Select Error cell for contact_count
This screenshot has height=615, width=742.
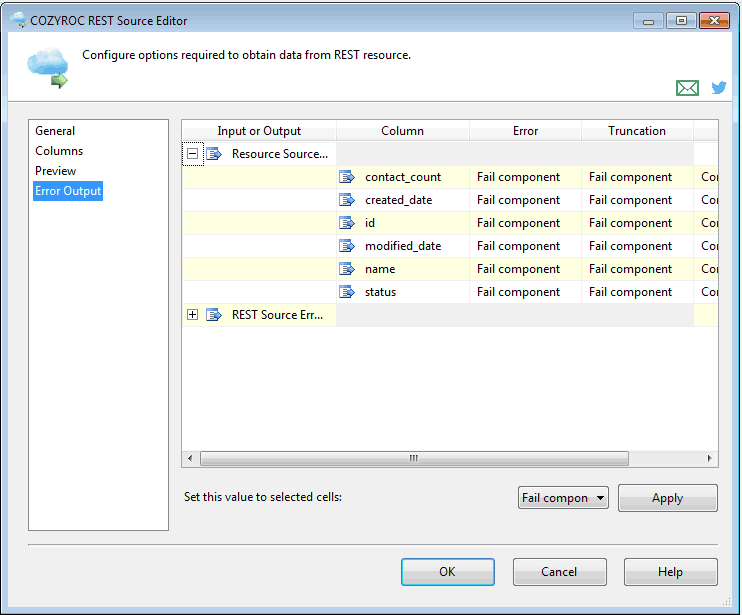coord(525,177)
